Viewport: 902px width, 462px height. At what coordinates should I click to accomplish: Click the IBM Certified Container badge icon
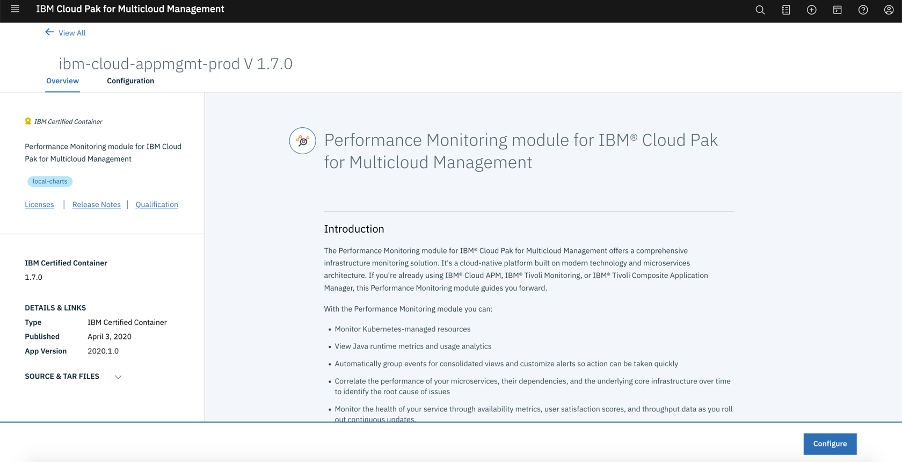pos(28,121)
